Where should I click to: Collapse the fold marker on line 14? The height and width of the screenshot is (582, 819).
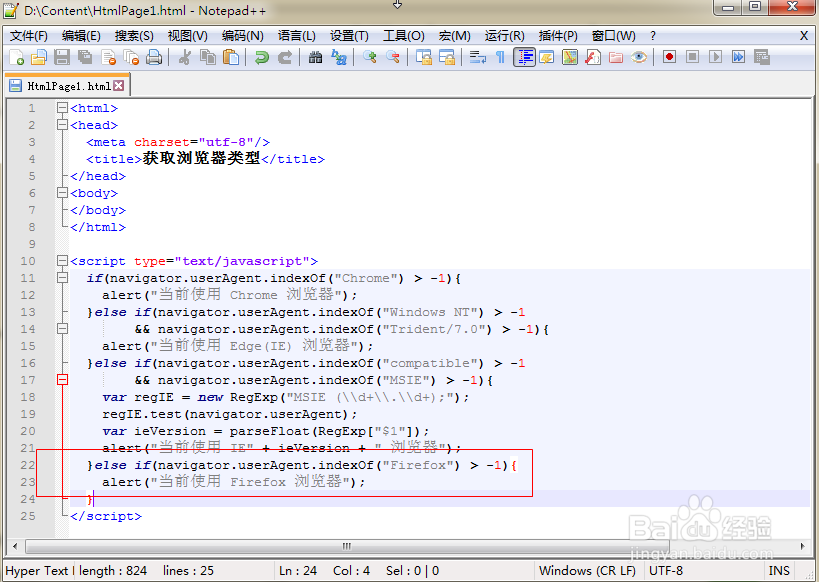62,329
